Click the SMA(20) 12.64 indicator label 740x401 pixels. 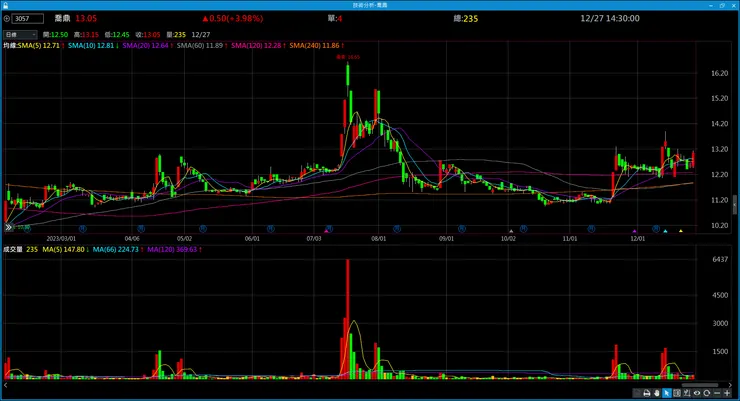[145, 46]
